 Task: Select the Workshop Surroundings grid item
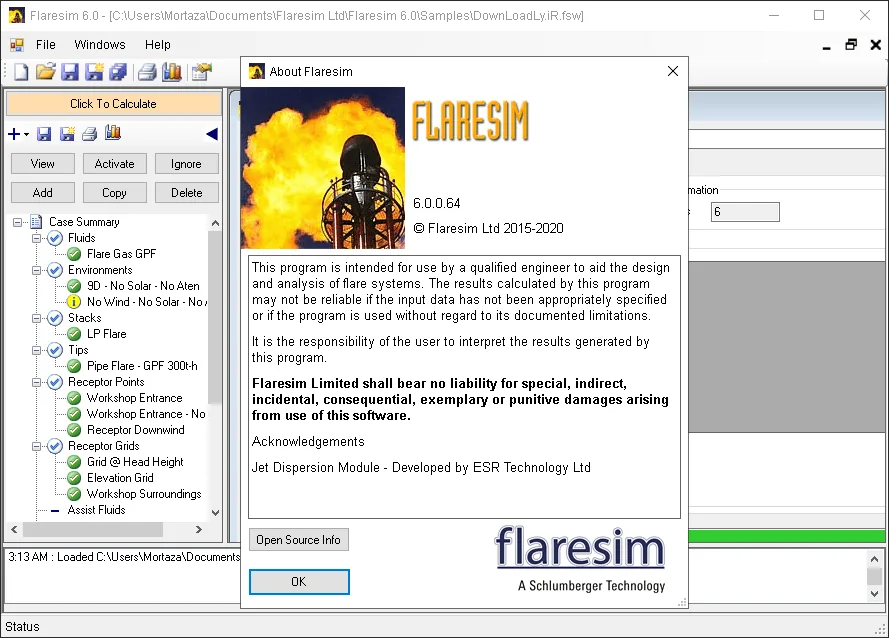click(x=144, y=494)
